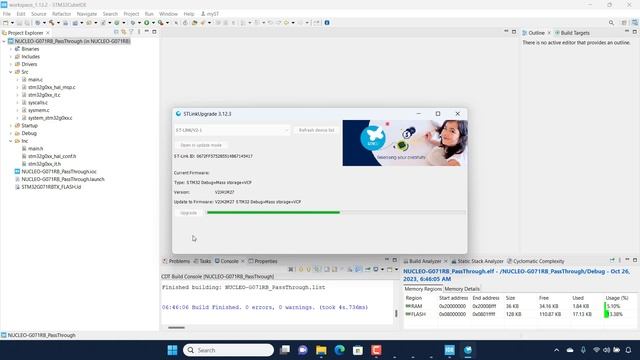Open Task View from the taskbar

(x=284, y=350)
